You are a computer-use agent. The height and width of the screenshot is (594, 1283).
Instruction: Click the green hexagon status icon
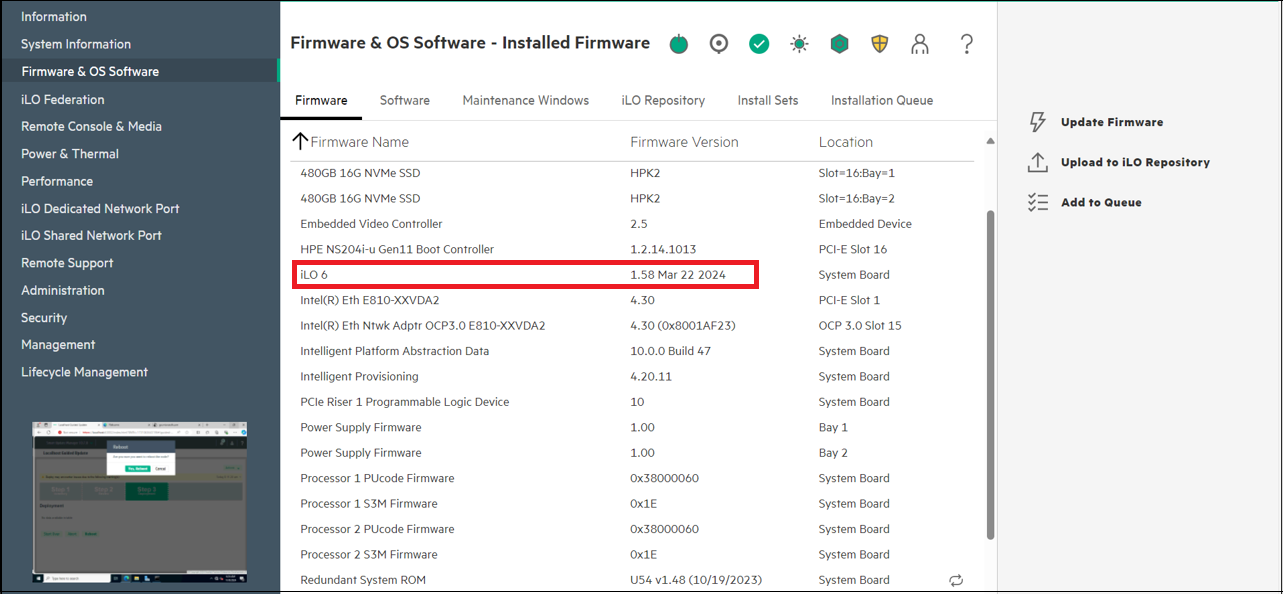tap(838, 43)
